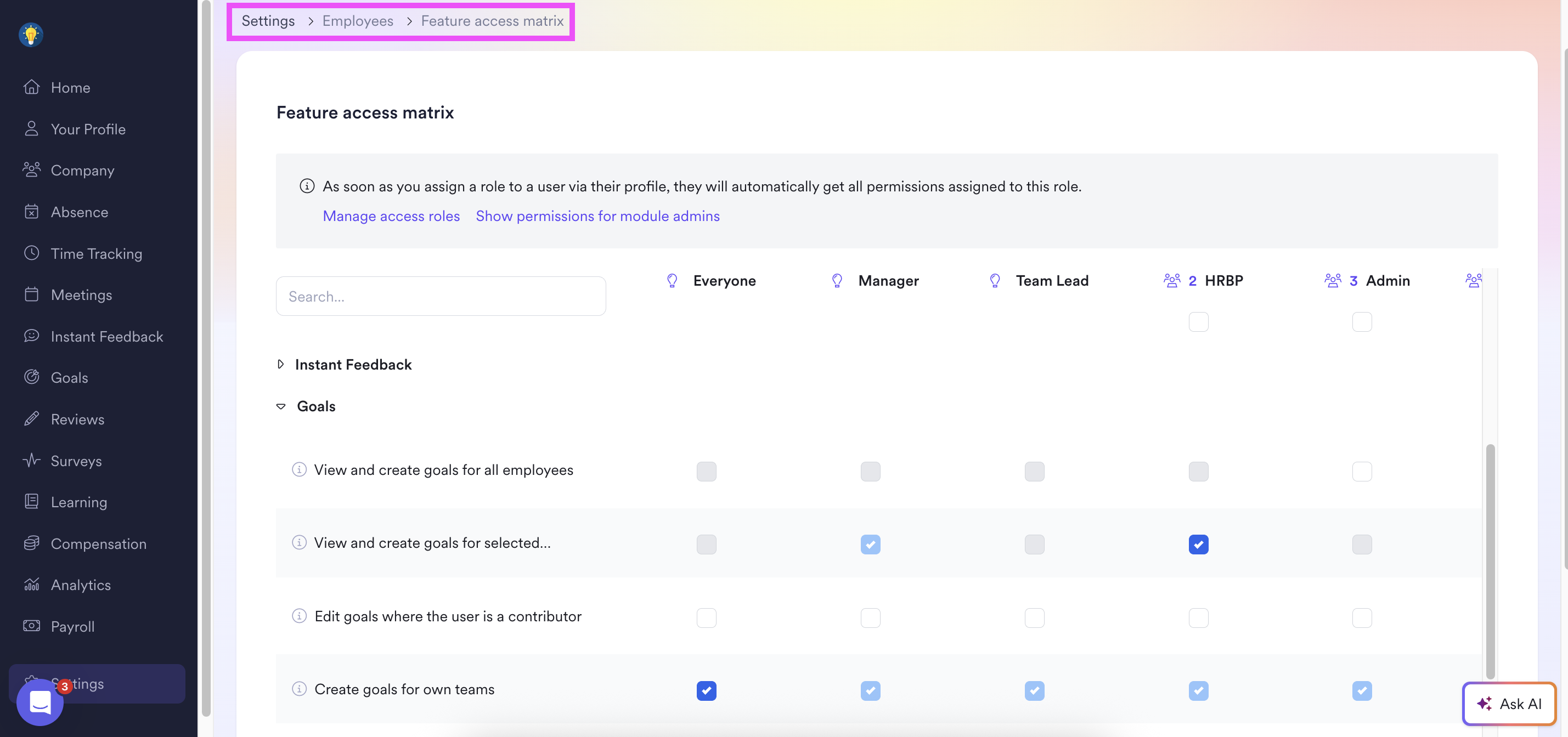Check Admin for View goals for all employees
Image resolution: width=1568 pixels, height=737 pixels.
[x=1362, y=471]
